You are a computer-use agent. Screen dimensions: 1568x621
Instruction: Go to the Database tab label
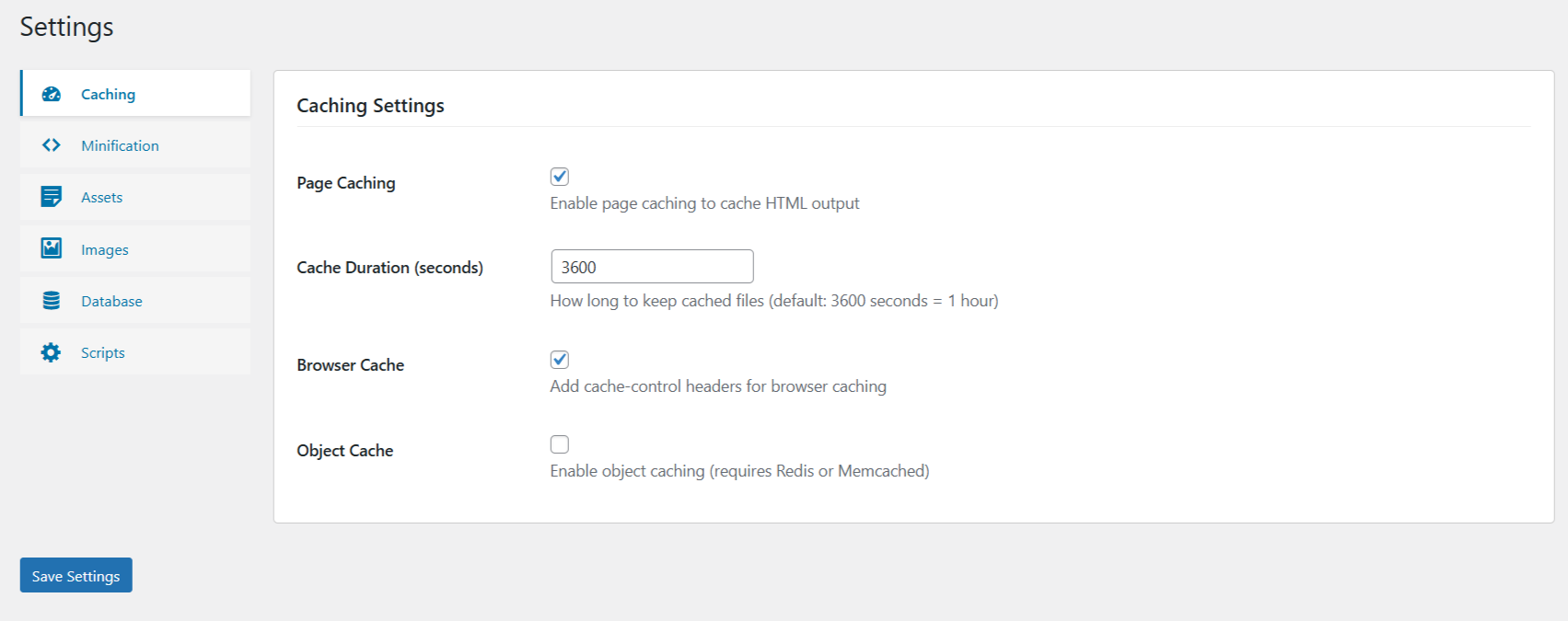tap(111, 301)
